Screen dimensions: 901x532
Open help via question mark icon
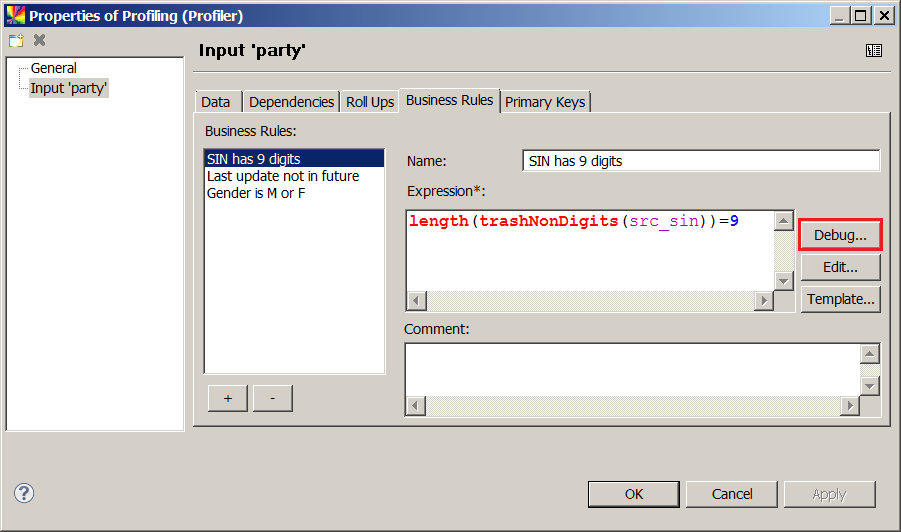[24, 493]
